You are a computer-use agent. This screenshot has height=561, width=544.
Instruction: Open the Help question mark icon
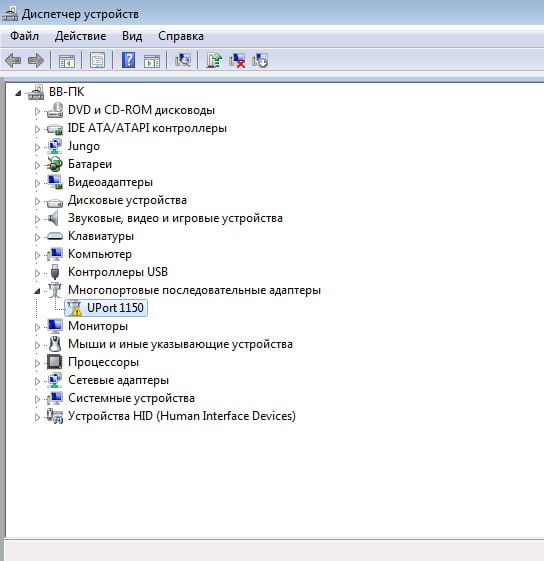(x=128, y=60)
